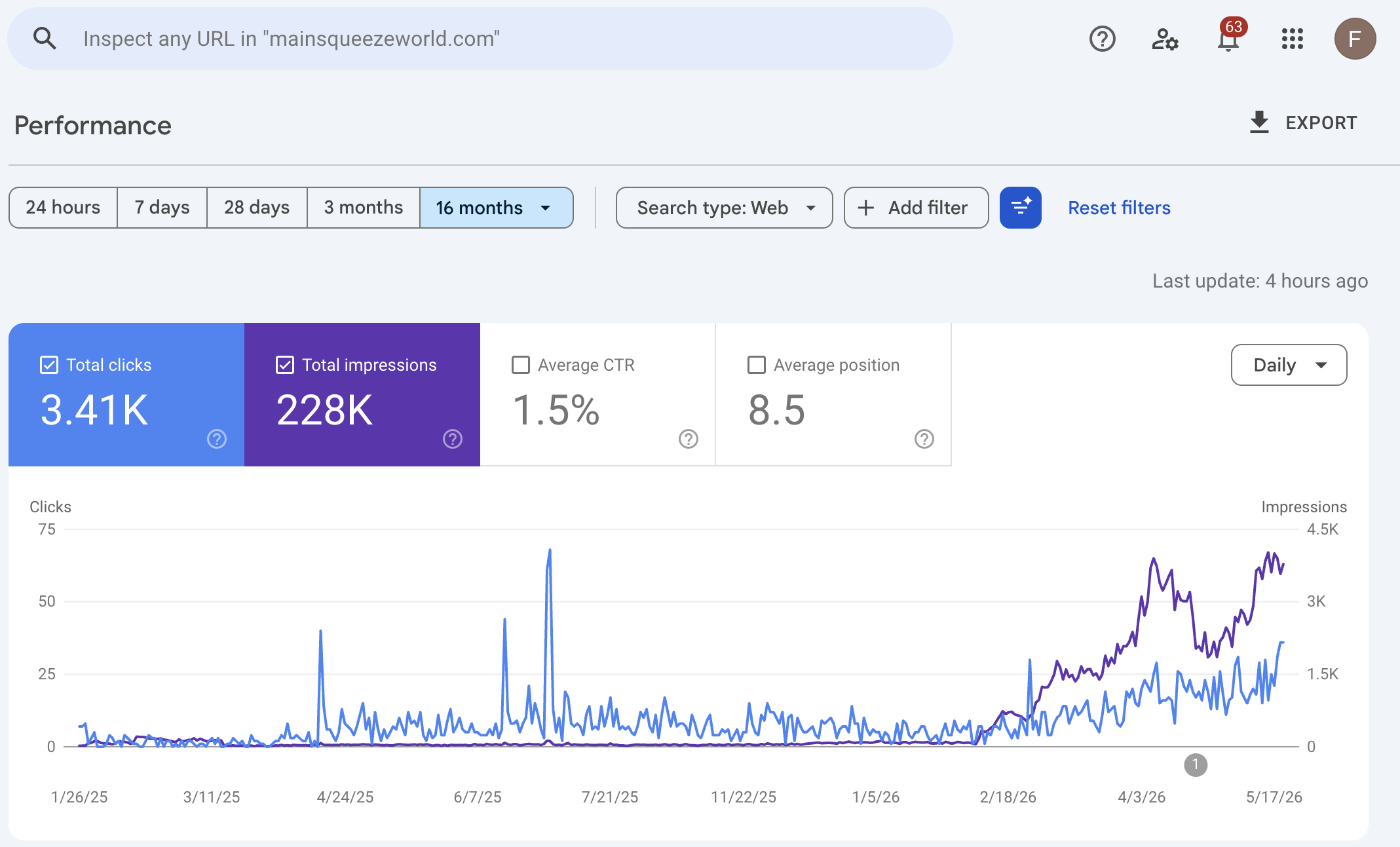Click the search magnifier icon
This screenshot has width=1400, height=847.
click(45, 39)
